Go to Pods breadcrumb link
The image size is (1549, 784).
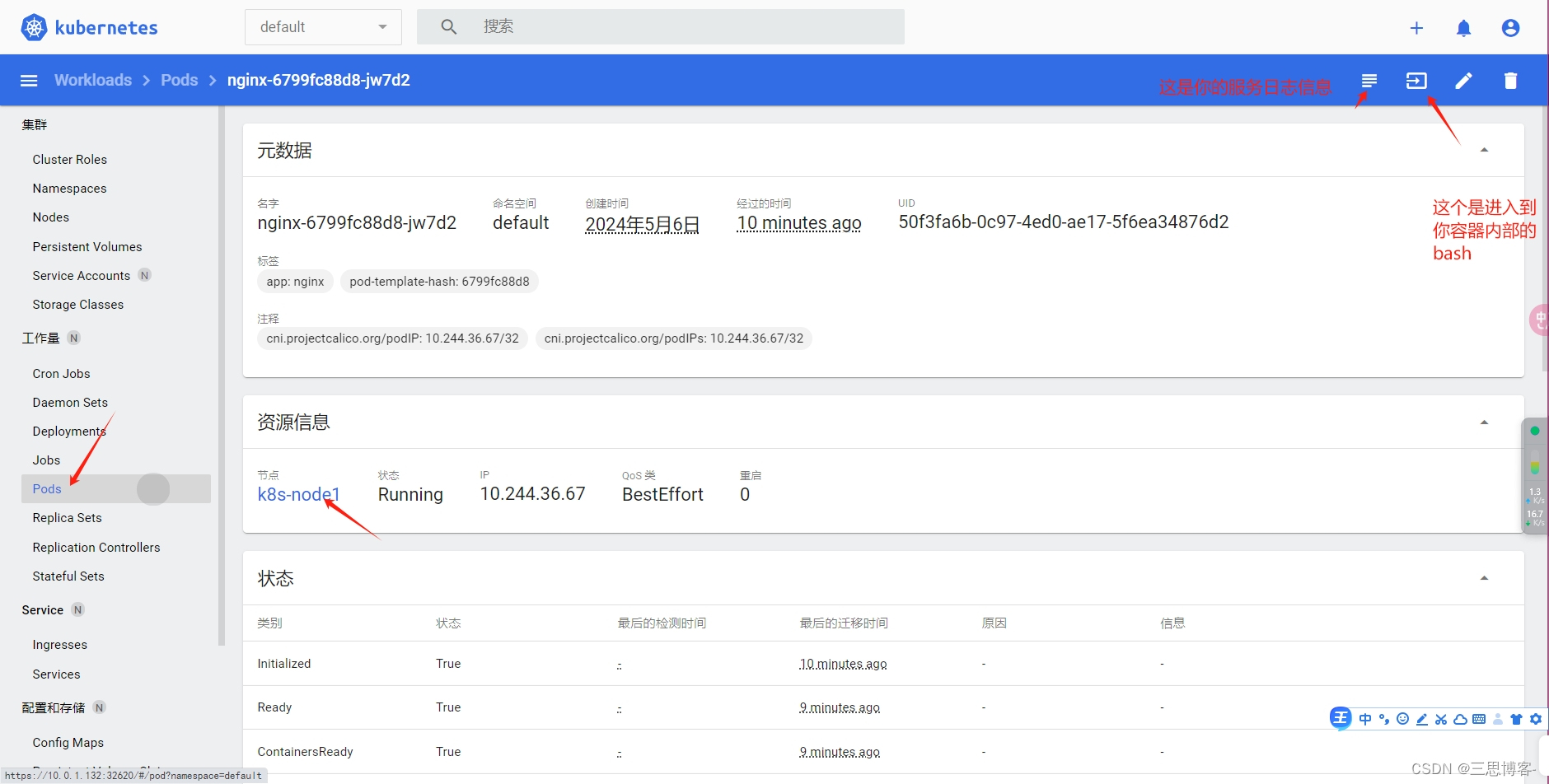pos(179,80)
